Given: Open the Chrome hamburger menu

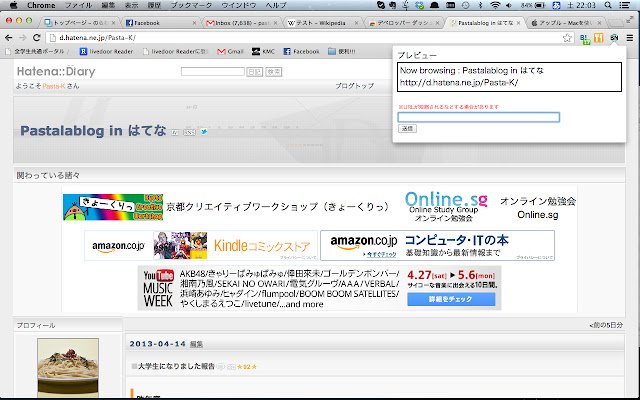Looking at the screenshot, I should (x=630, y=38).
